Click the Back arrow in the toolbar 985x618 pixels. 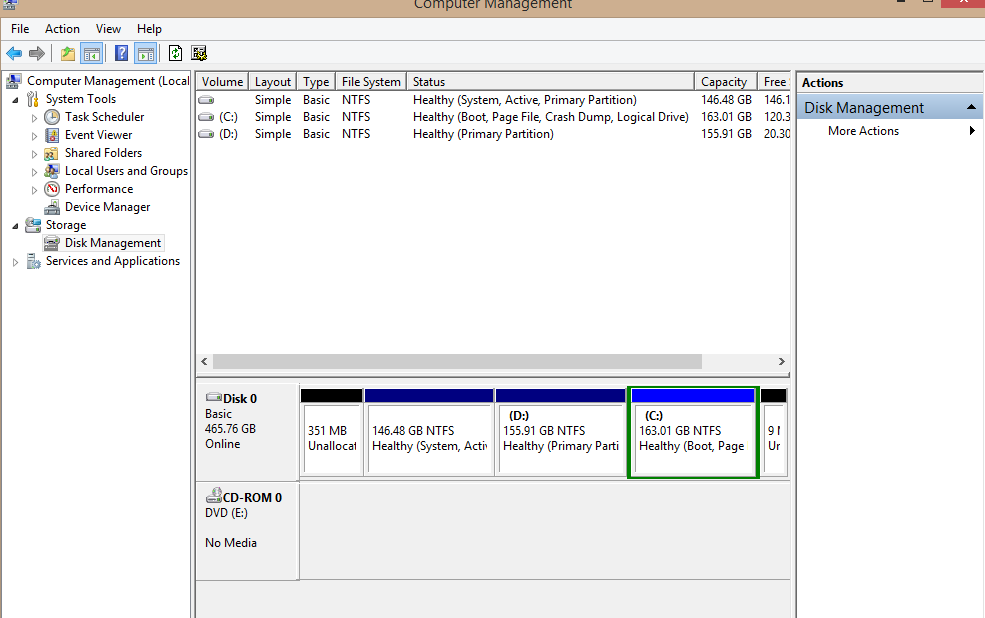[x=14, y=54]
